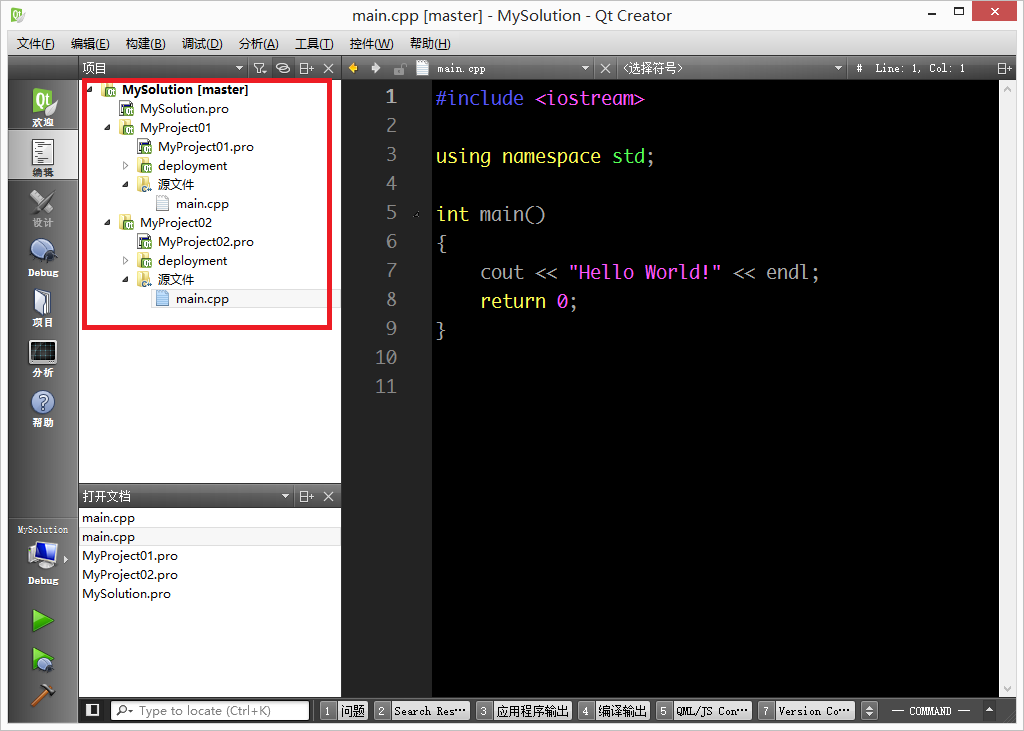The image size is (1024, 731).
Task: Open the Welcome (欢迎) mode
Action: click(x=43, y=105)
